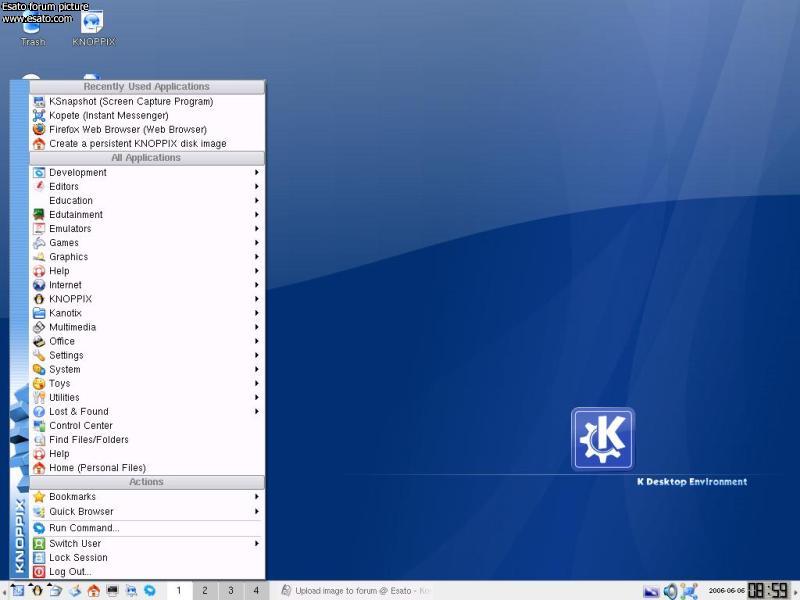
Task: Expand the Graphics submenu arrow
Action: click(x=257, y=257)
